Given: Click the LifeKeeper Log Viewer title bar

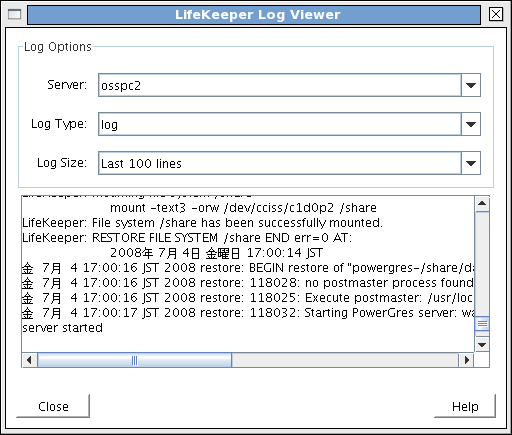Looking at the screenshot, I should pos(254,15).
